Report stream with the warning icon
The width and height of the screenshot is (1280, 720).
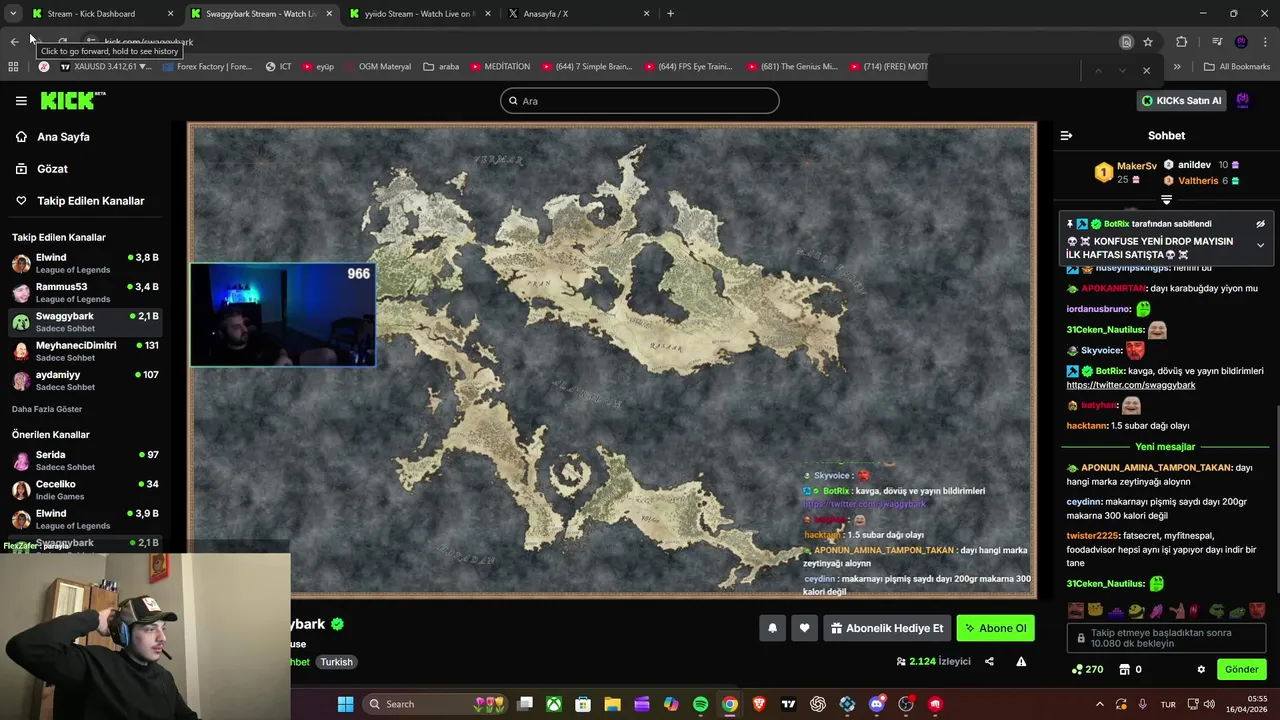(x=1021, y=661)
